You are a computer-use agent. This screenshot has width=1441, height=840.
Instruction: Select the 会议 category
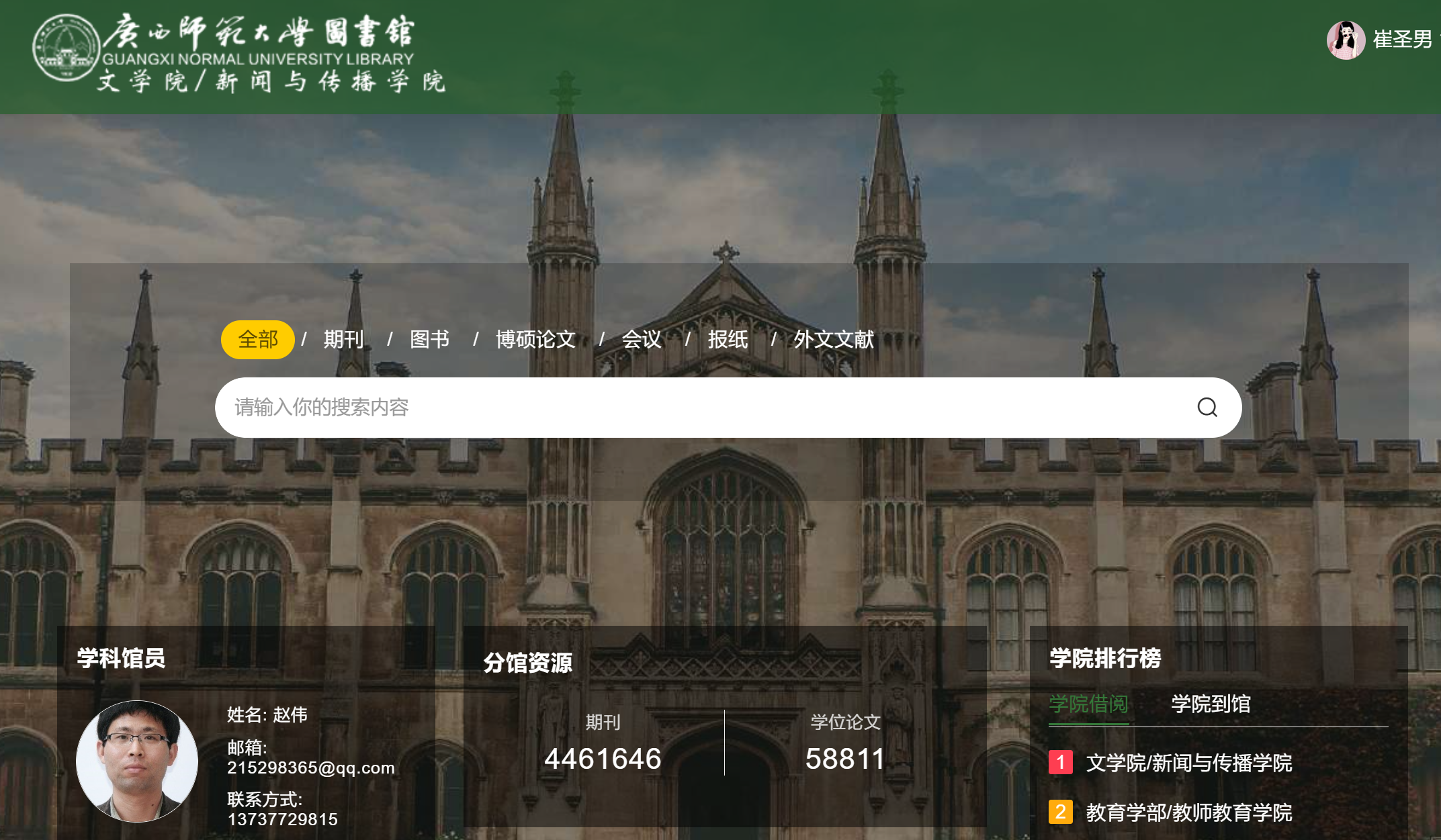642,340
